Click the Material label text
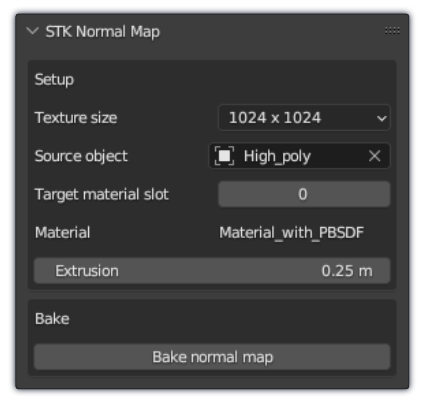This screenshot has width=425, height=406. pos(63,233)
